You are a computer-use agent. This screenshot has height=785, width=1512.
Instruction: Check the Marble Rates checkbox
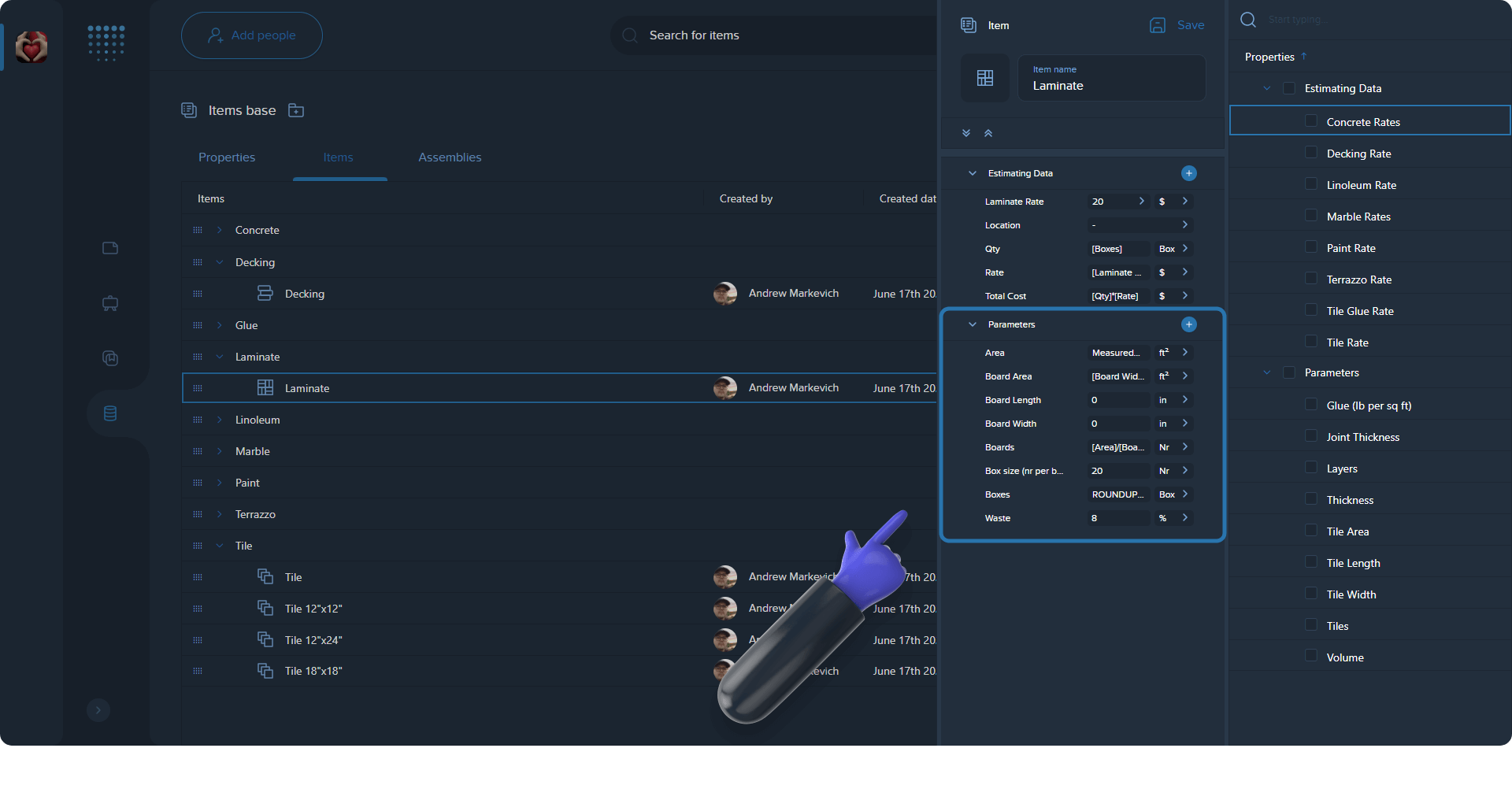[1311, 215]
